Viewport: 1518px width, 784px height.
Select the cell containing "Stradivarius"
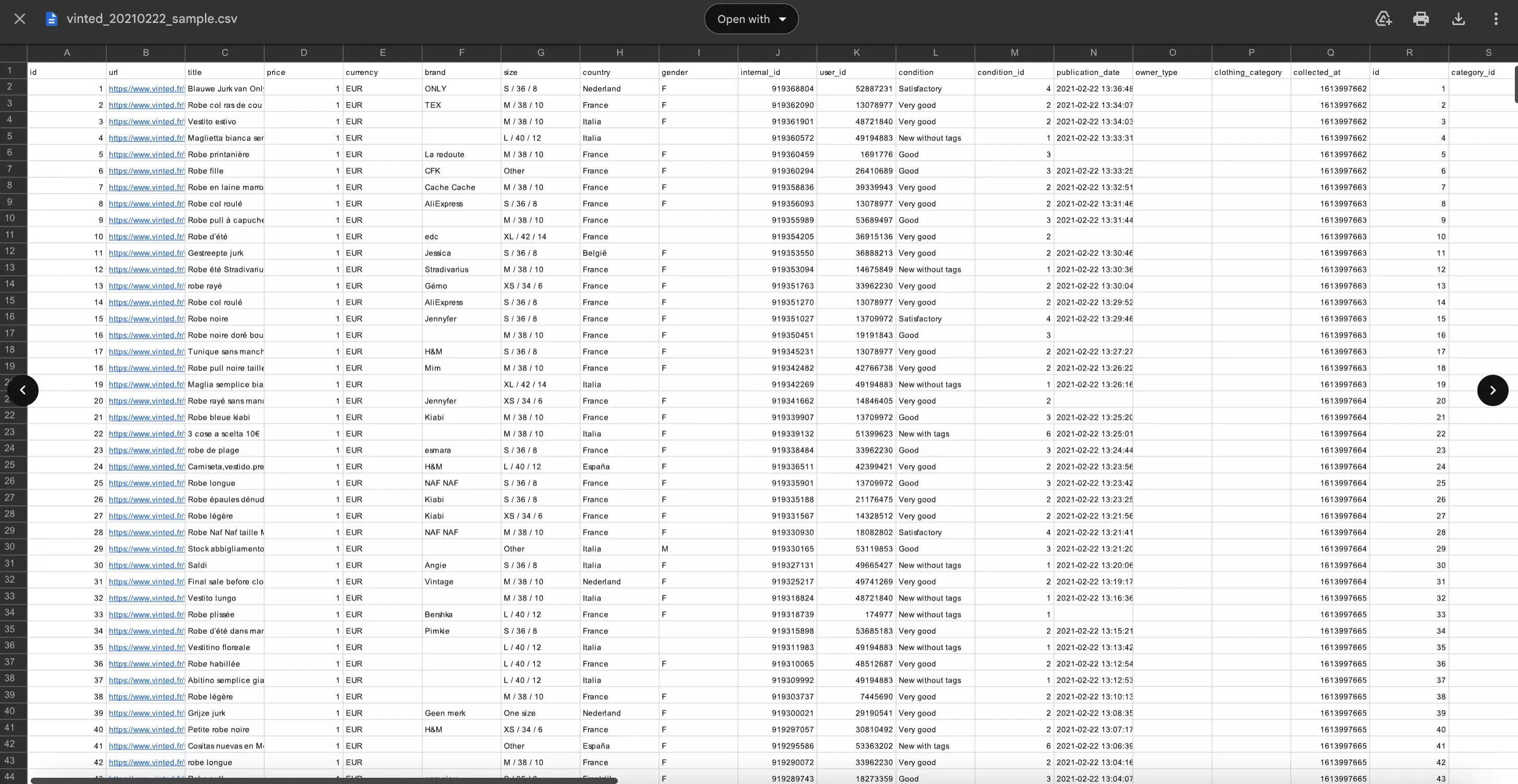(446, 269)
